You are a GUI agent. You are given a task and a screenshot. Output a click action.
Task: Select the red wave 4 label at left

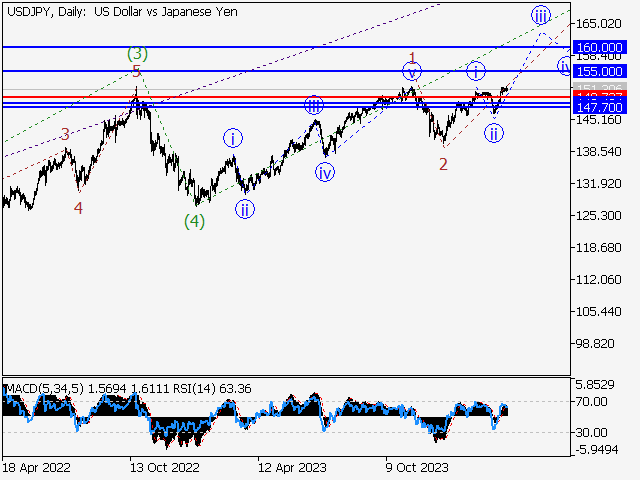point(78,208)
